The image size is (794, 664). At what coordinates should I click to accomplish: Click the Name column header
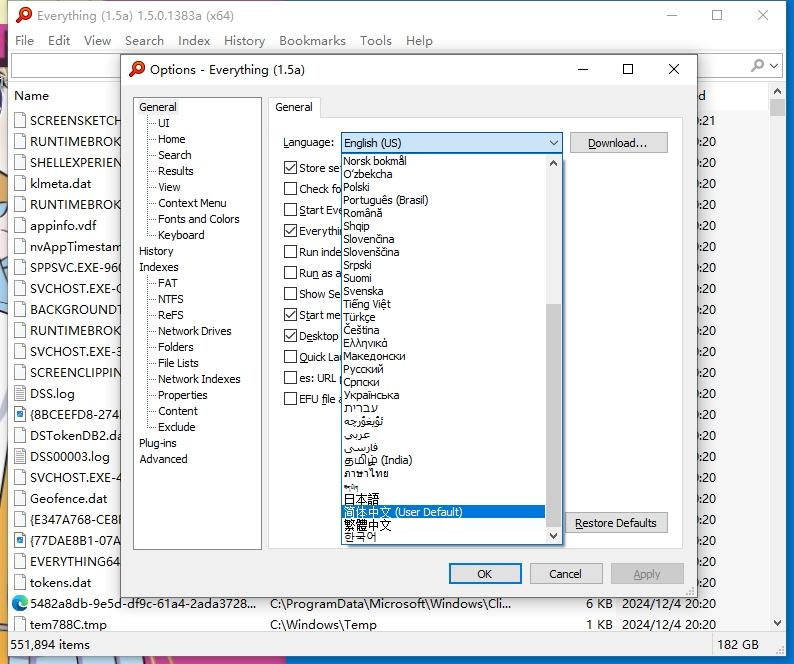click(32, 95)
